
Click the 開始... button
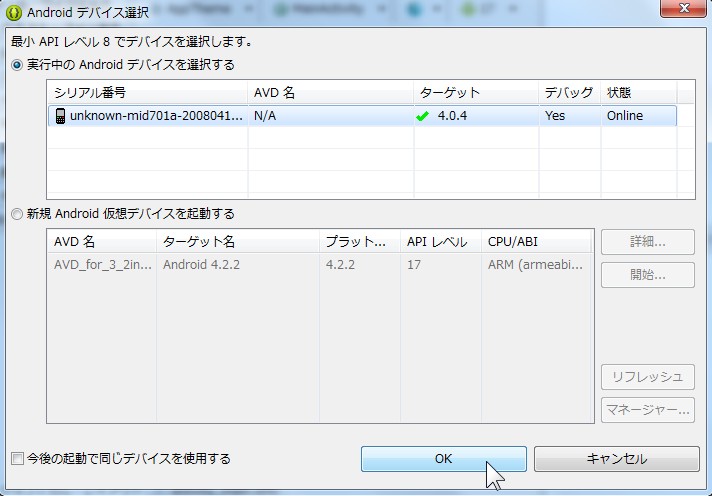(648, 275)
